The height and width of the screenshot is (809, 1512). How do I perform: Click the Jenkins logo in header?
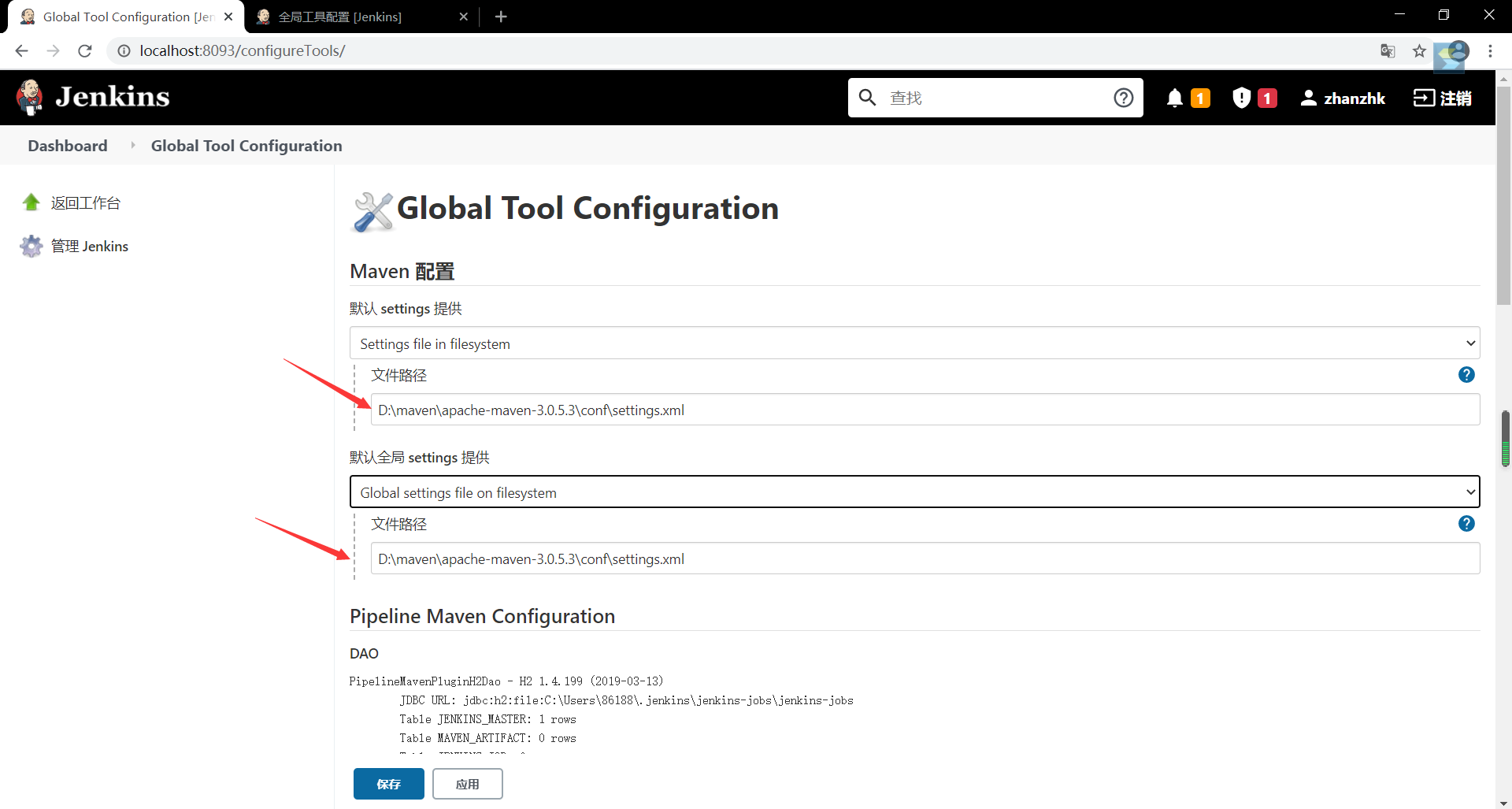click(x=93, y=97)
